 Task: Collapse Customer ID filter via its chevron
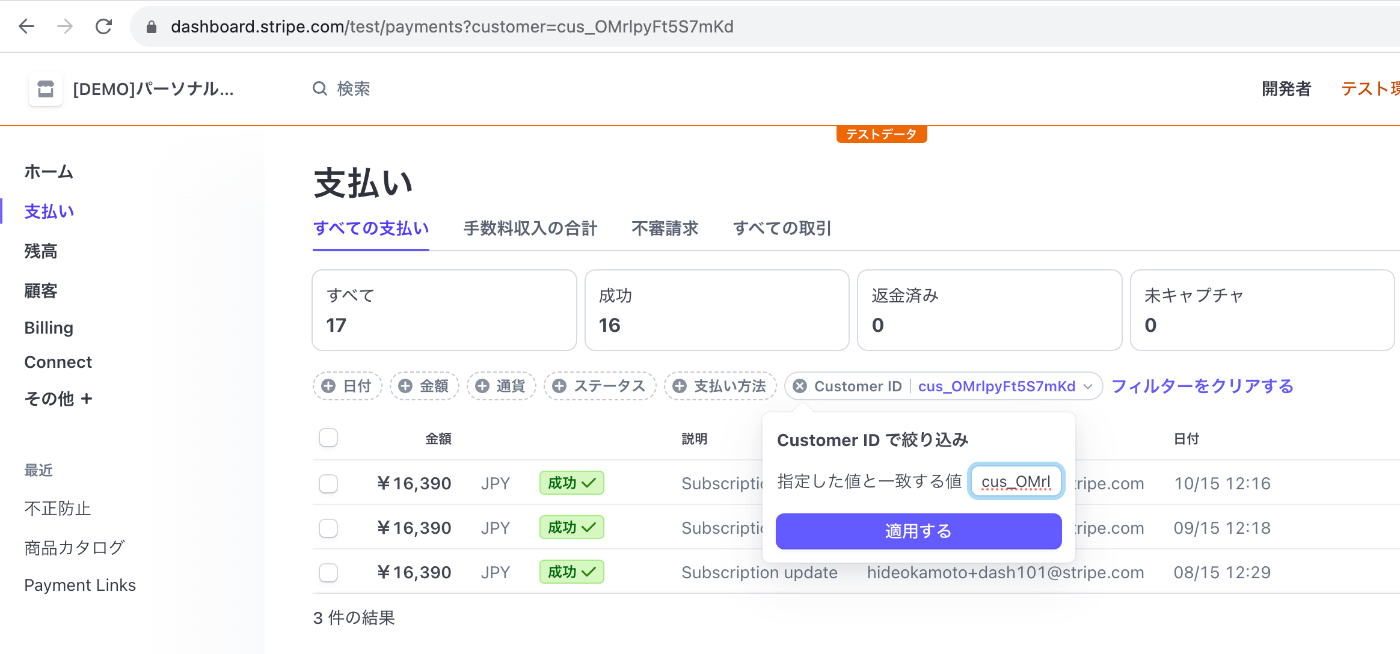pos(1088,387)
